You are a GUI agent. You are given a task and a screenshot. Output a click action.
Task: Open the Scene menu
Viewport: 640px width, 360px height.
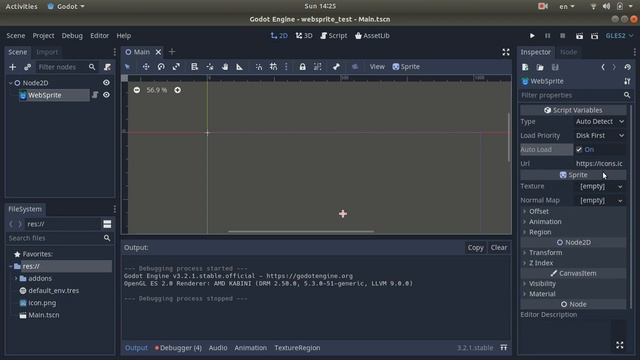[x=16, y=36]
